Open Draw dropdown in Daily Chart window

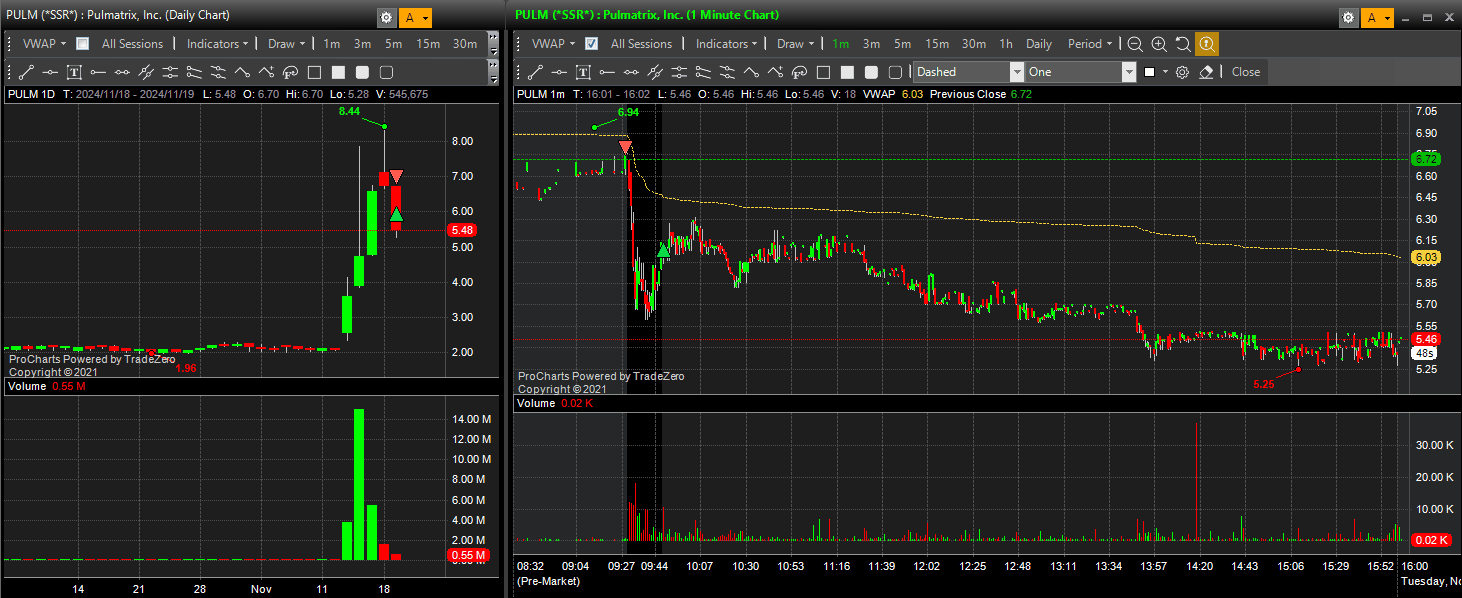click(286, 44)
